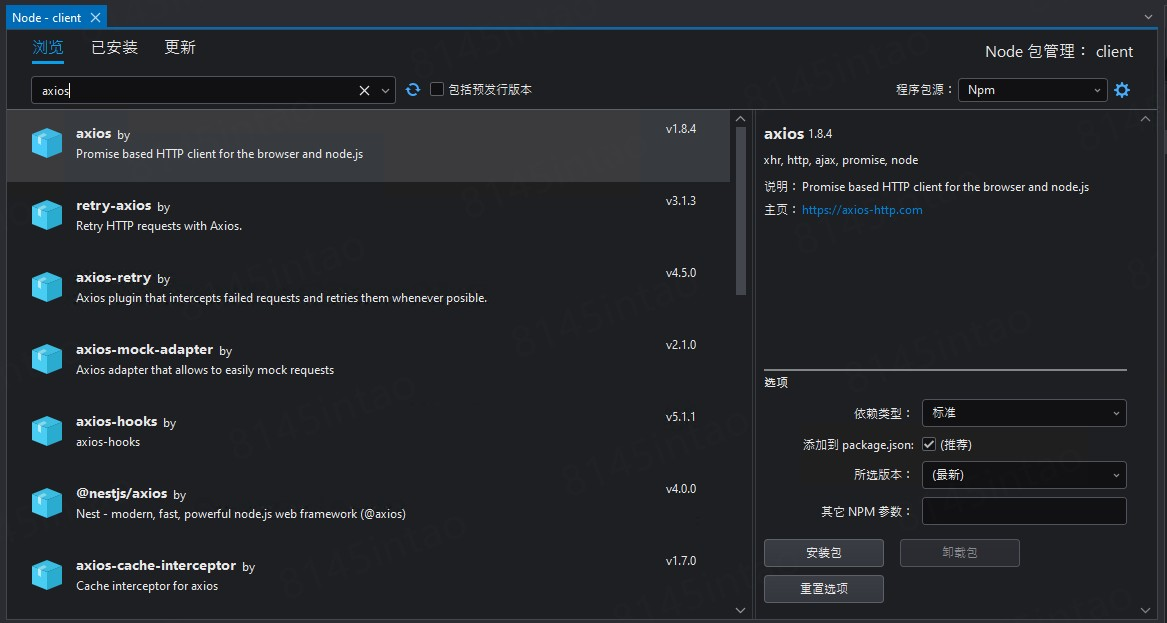Close the Node - client tab
Image resolution: width=1167 pixels, height=623 pixels.
click(95, 18)
